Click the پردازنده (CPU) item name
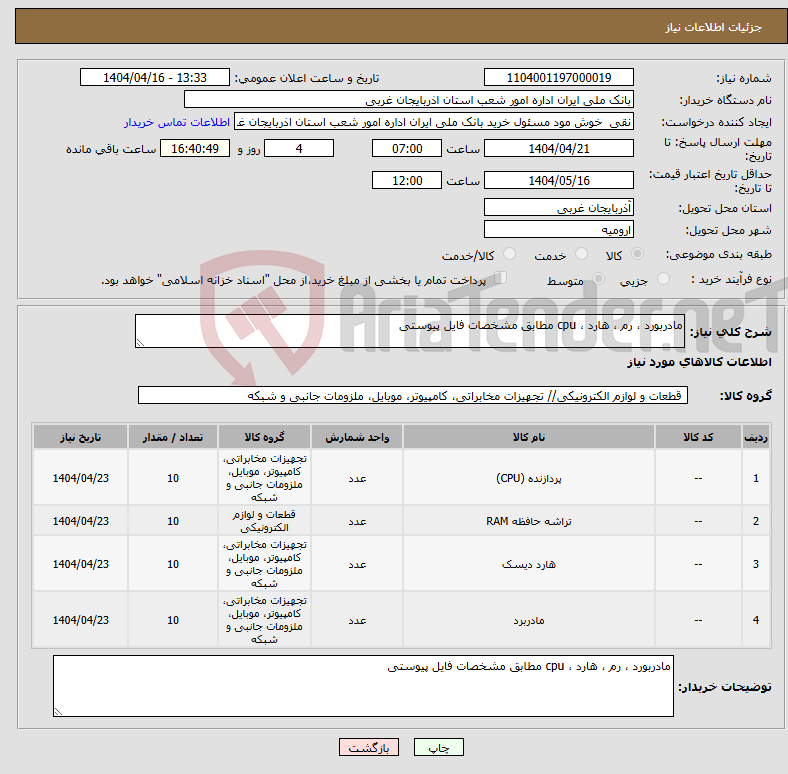This screenshot has width=788, height=774. pyautogui.click(x=529, y=478)
